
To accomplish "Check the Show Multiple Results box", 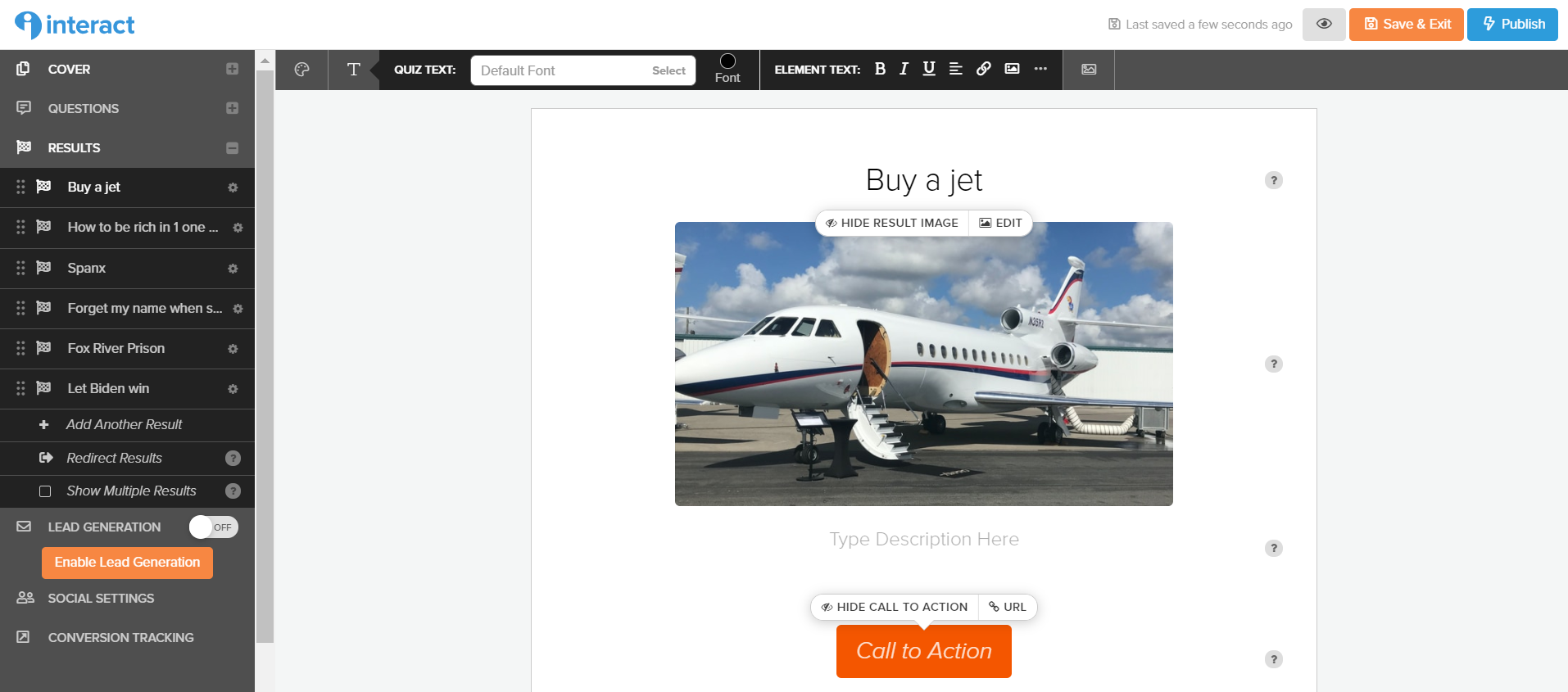I will coord(45,491).
